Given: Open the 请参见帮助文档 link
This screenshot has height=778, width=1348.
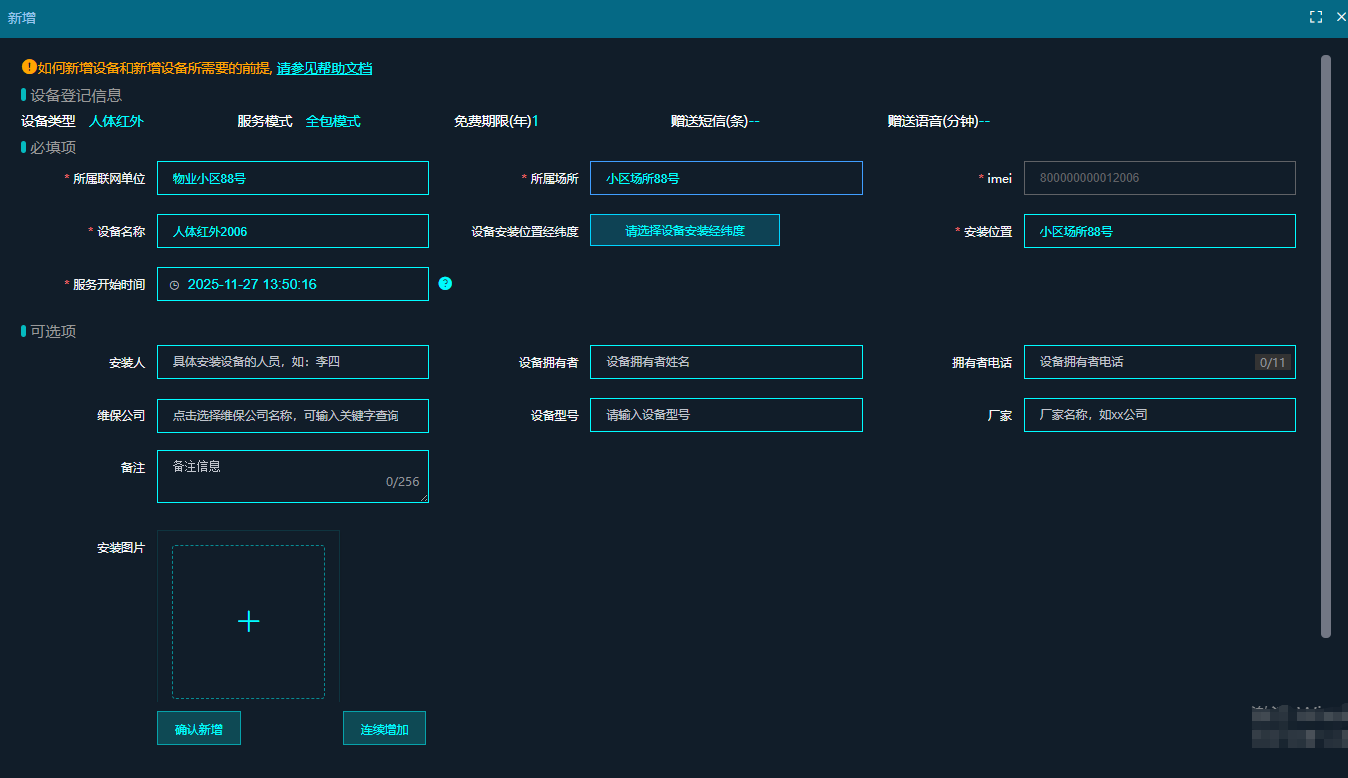Looking at the screenshot, I should 324,68.
